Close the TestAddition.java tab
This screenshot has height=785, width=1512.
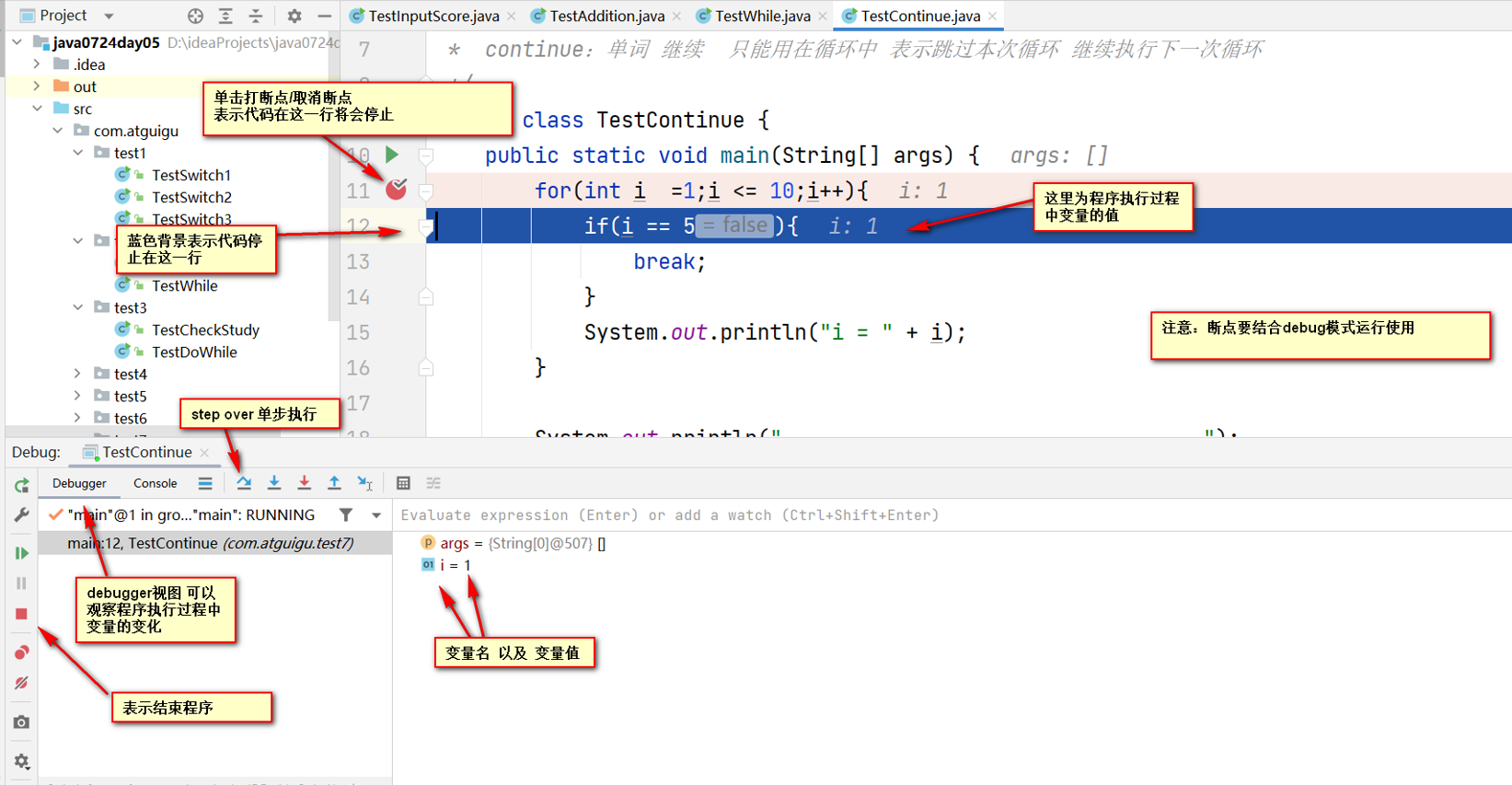[x=676, y=17]
